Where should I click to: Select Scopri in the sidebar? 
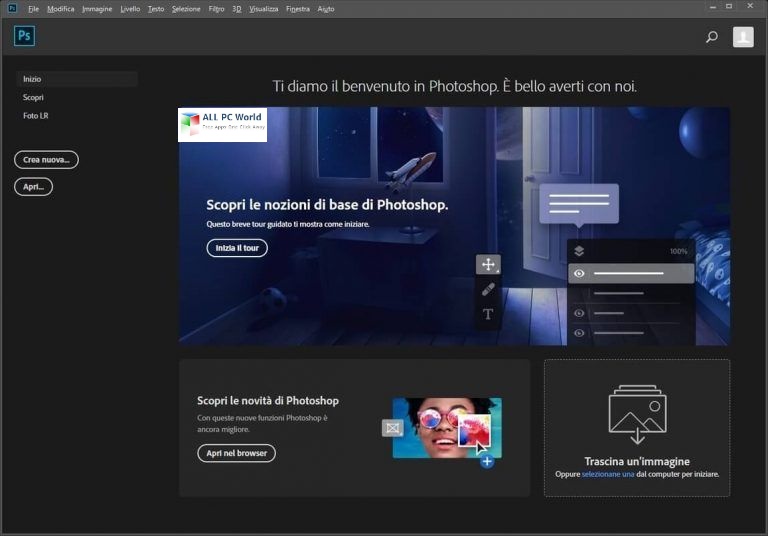click(x=33, y=97)
